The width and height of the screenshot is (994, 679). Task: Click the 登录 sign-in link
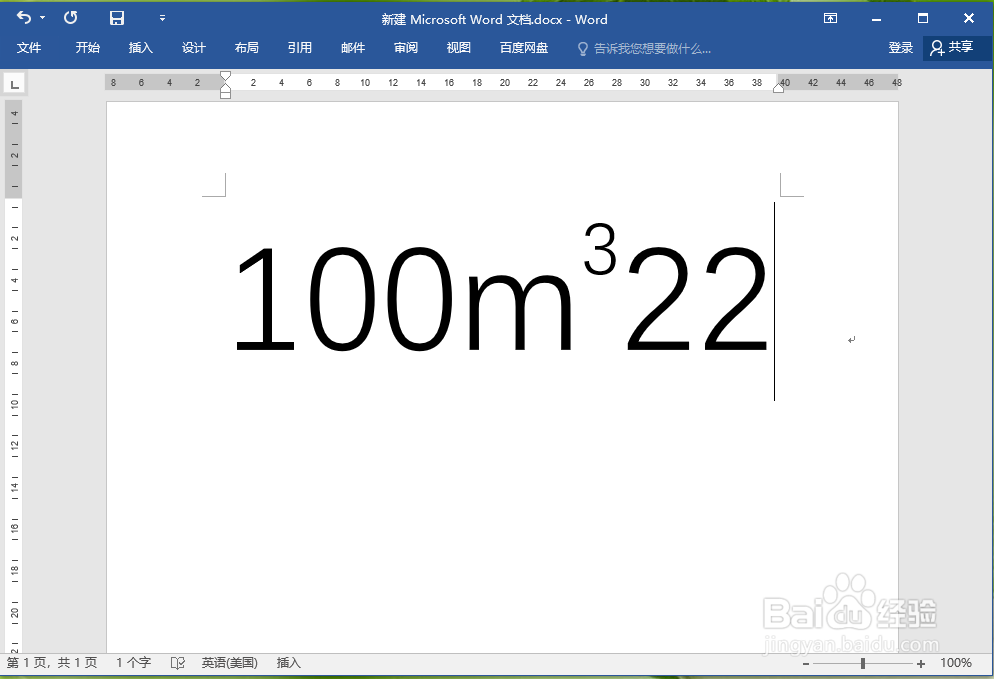point(901,47)
